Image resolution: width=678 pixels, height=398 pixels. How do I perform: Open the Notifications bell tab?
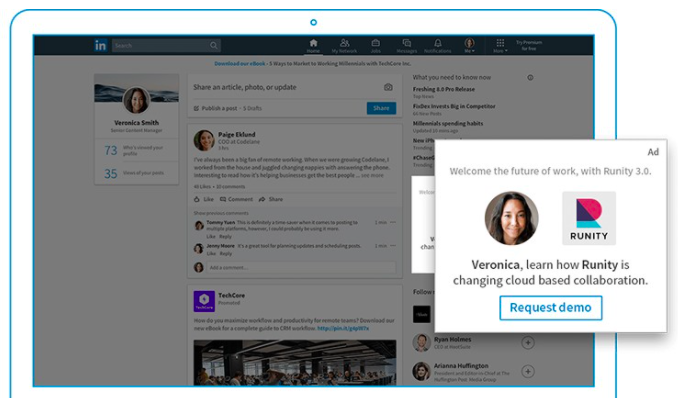point(438,45)
